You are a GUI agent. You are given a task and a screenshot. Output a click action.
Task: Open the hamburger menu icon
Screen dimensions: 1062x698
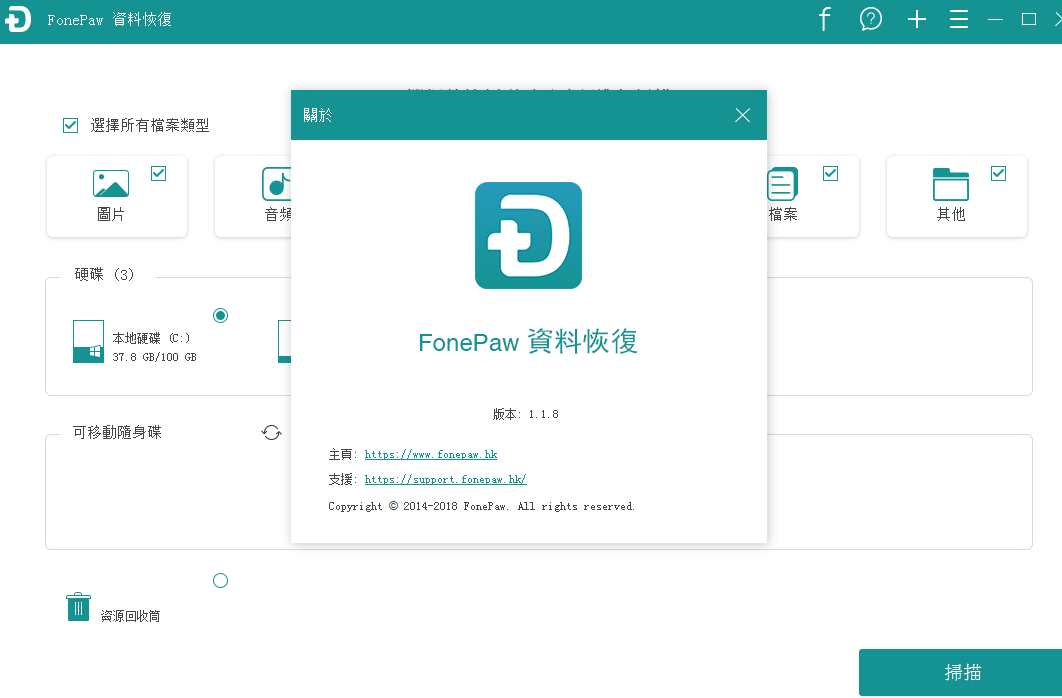(958, 20)
